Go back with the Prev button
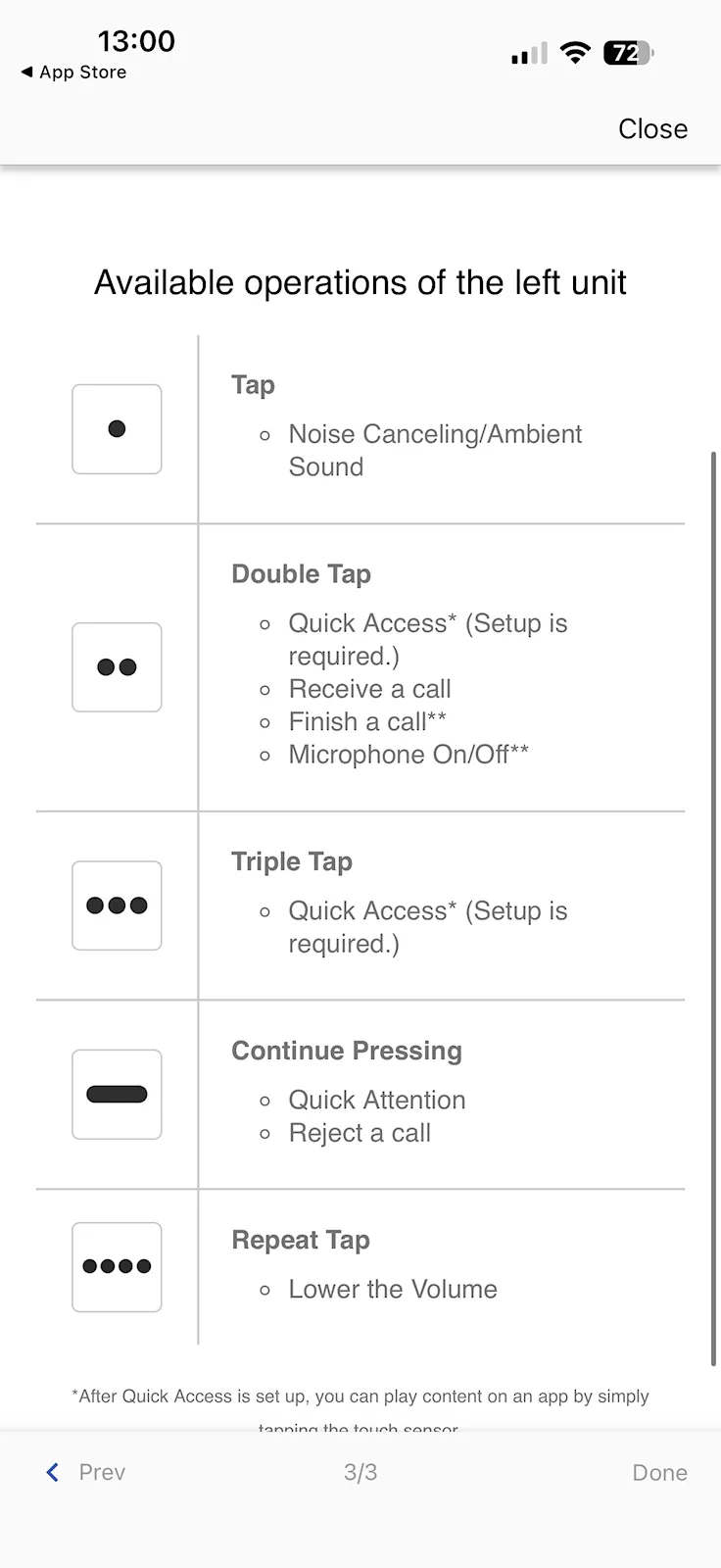 (86, 1472)
